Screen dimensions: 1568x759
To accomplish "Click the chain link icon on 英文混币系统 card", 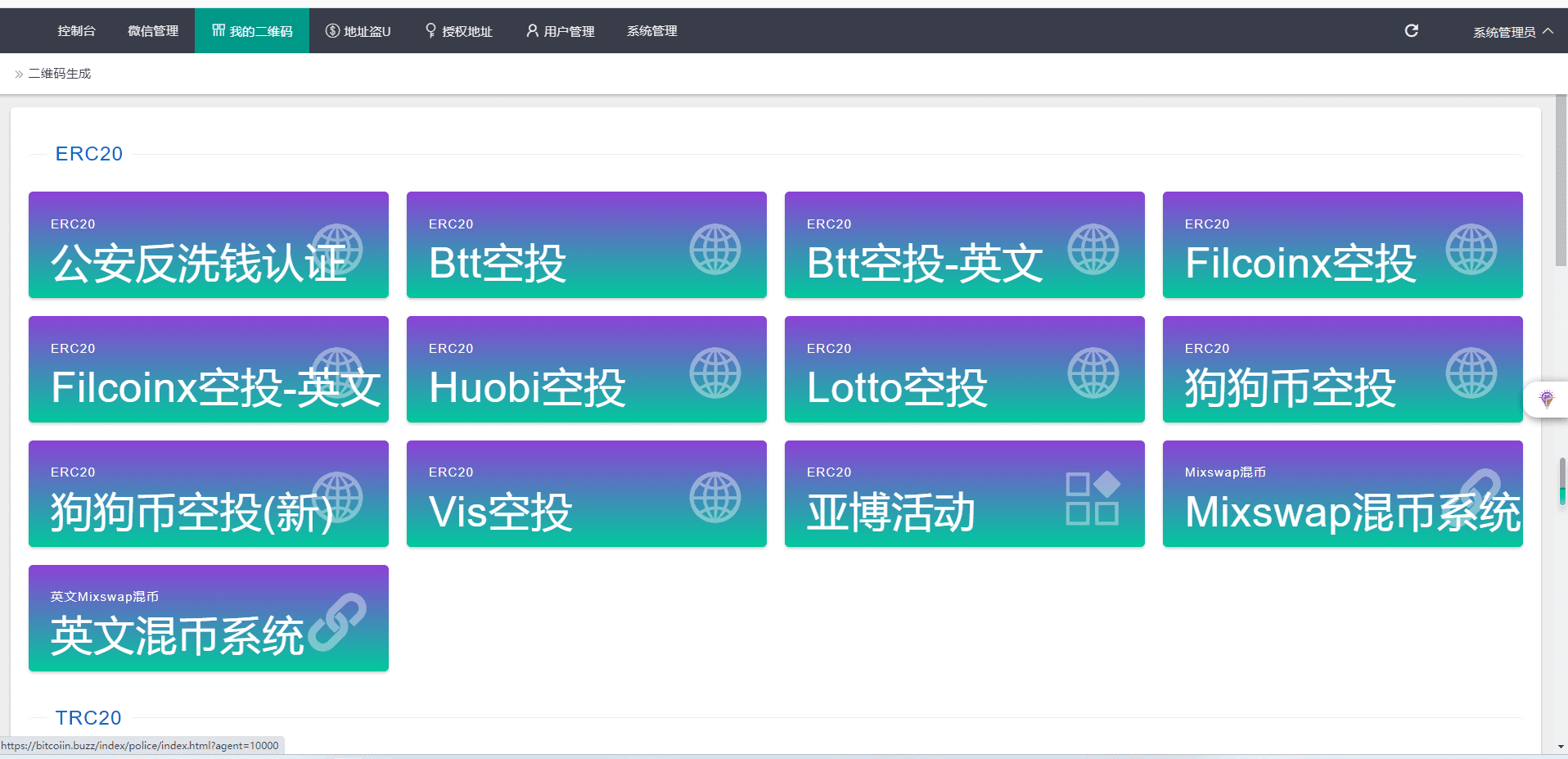I will click(338, 622).
